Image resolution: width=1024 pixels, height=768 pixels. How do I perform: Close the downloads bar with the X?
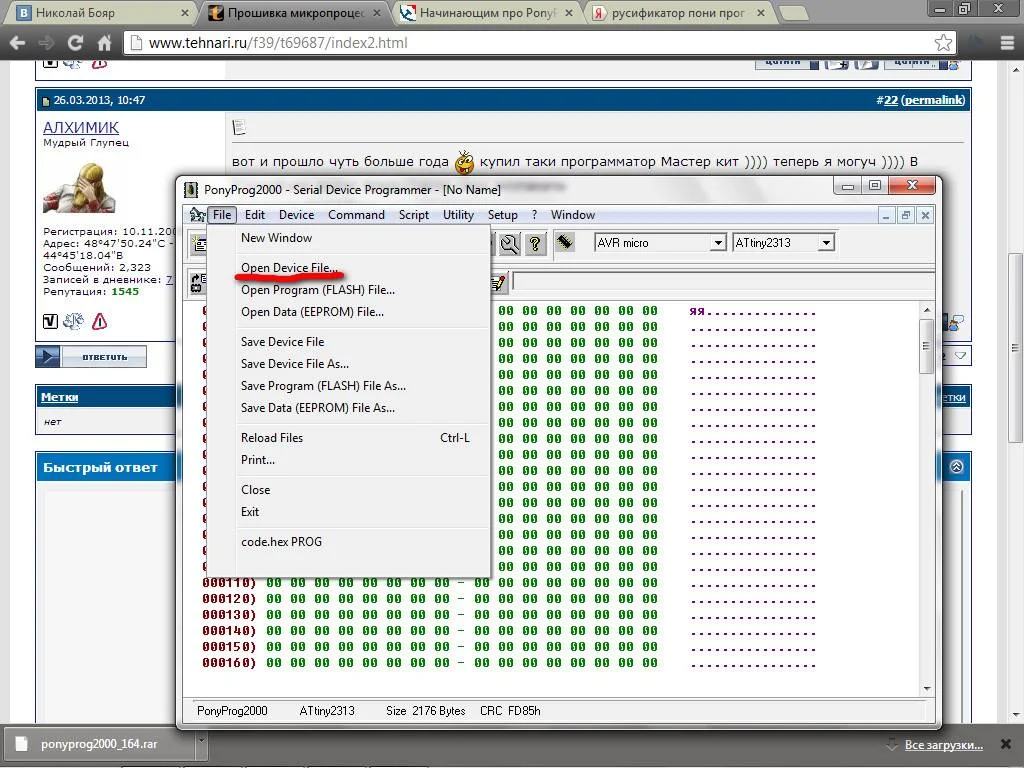[1006, 744]
